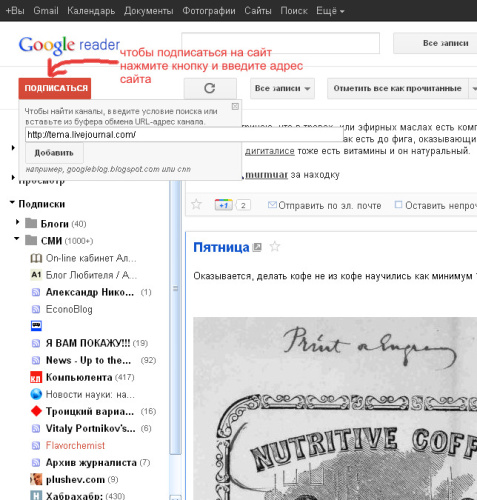The height and width of the screenshot is (500, 477).
Task: Click the Google Reader logo
Action: click(x=69, y=45)
